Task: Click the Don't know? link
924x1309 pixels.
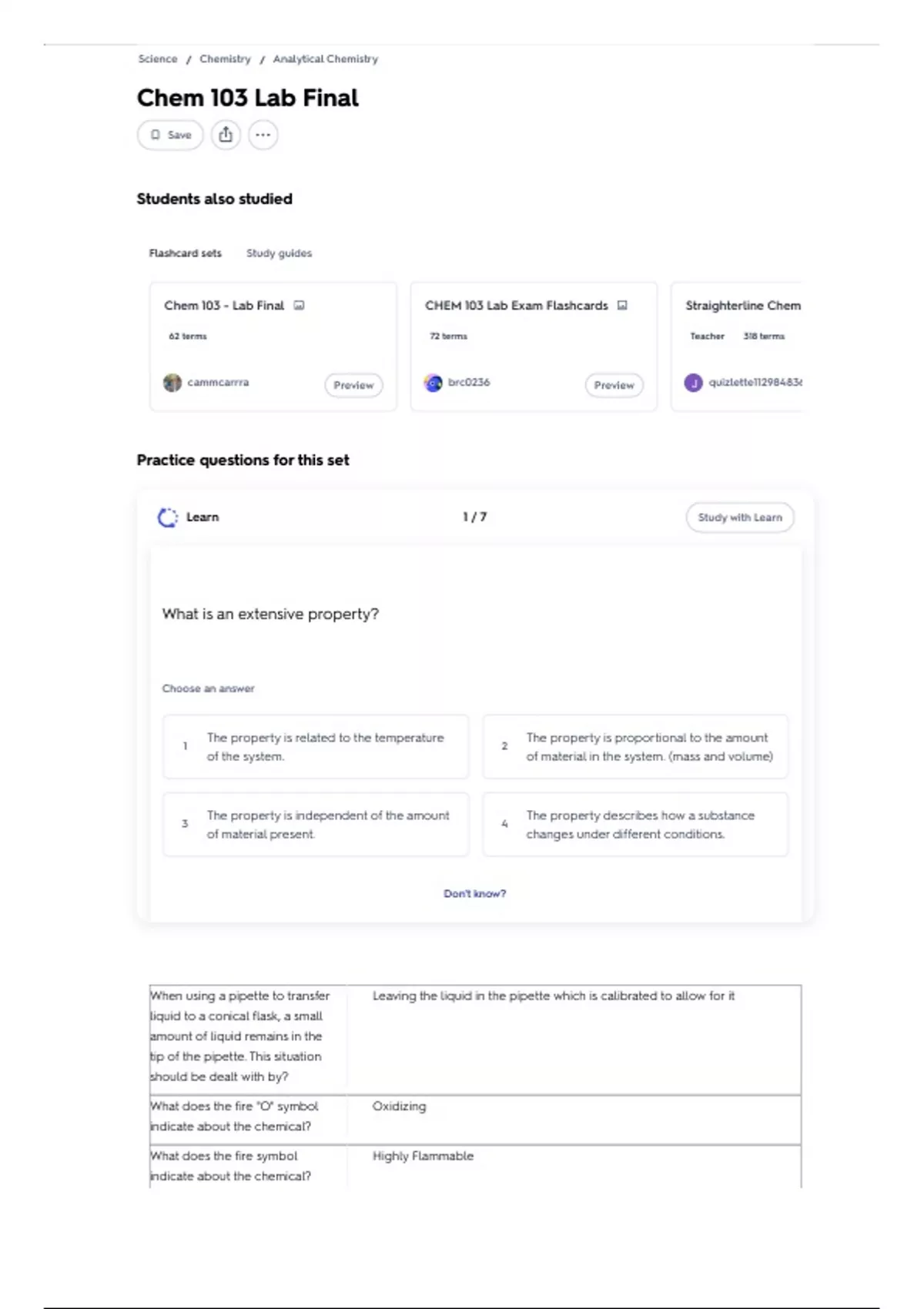Action: click(475, 894)
